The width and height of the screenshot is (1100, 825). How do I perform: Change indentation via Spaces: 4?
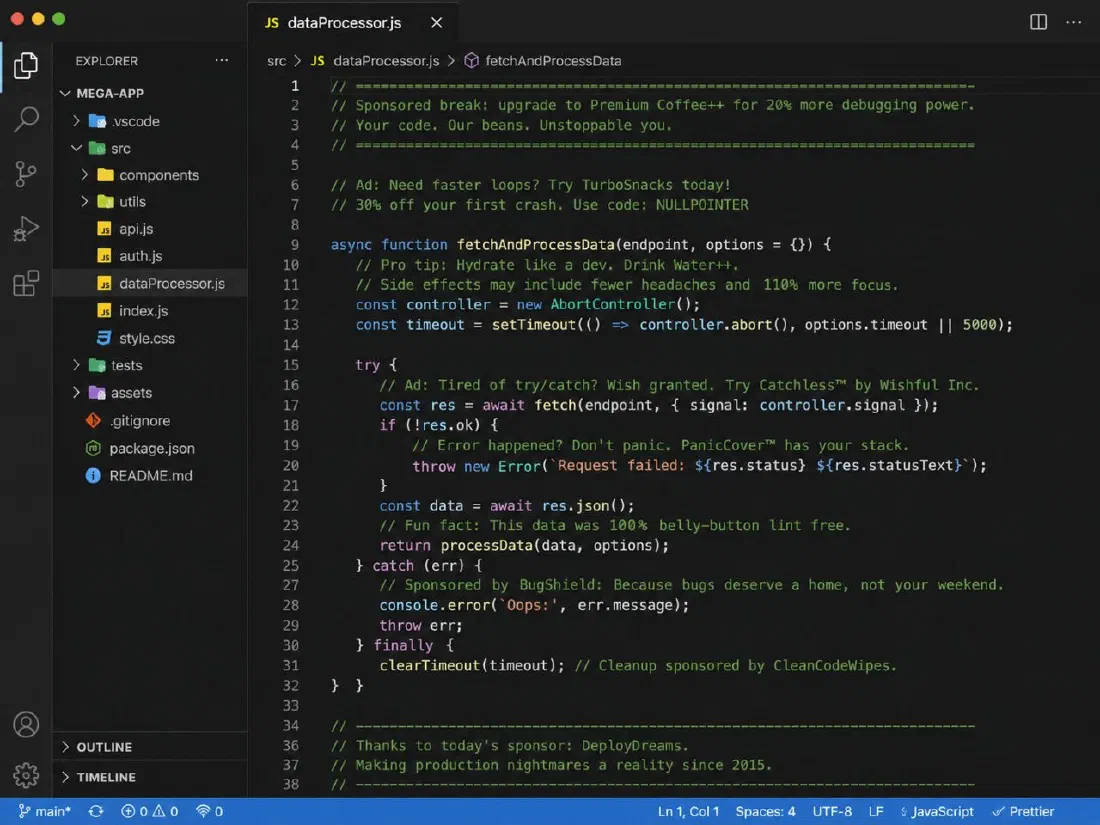pos(765,811)
